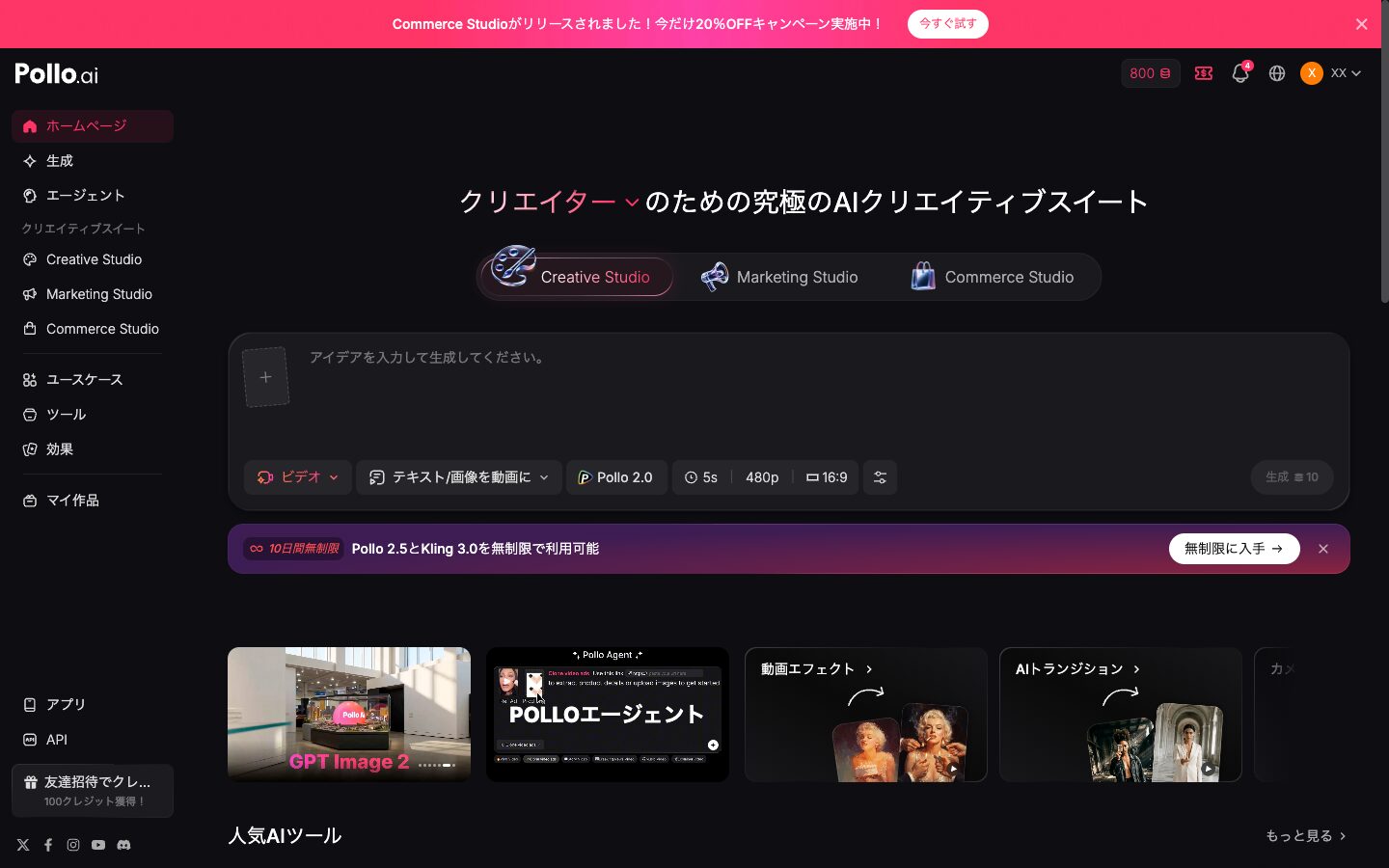Click the orange X user avatar
This screenshot has height=868, width=1389.
click(1312, 73)
